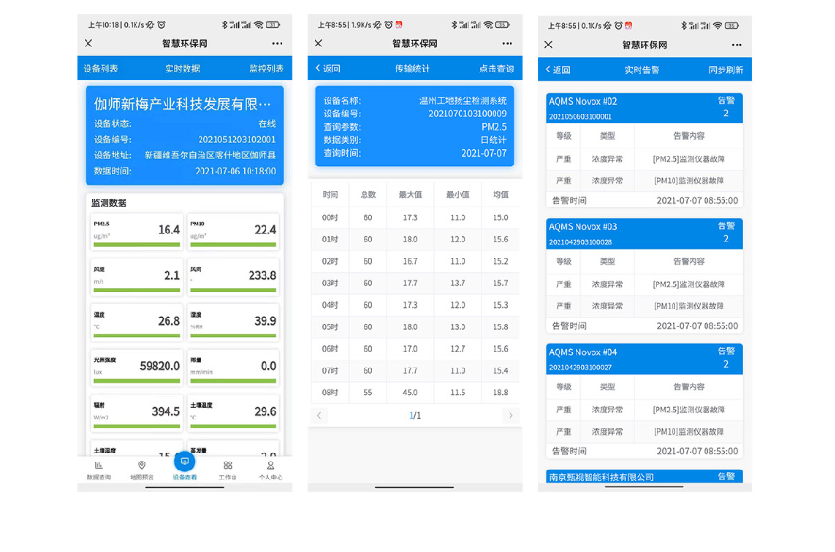The height and width of the screenshot is (552, 835).
Task: Open the three-dot menu on right phone
Action: [x=736, y=45]
